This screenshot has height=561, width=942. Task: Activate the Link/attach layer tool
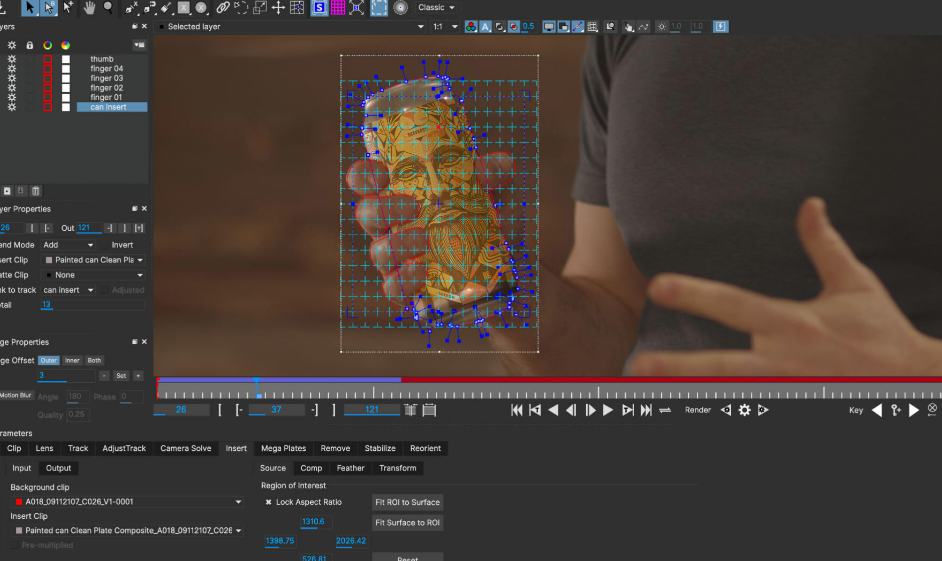pyautogui.click(x=222, y=8)
